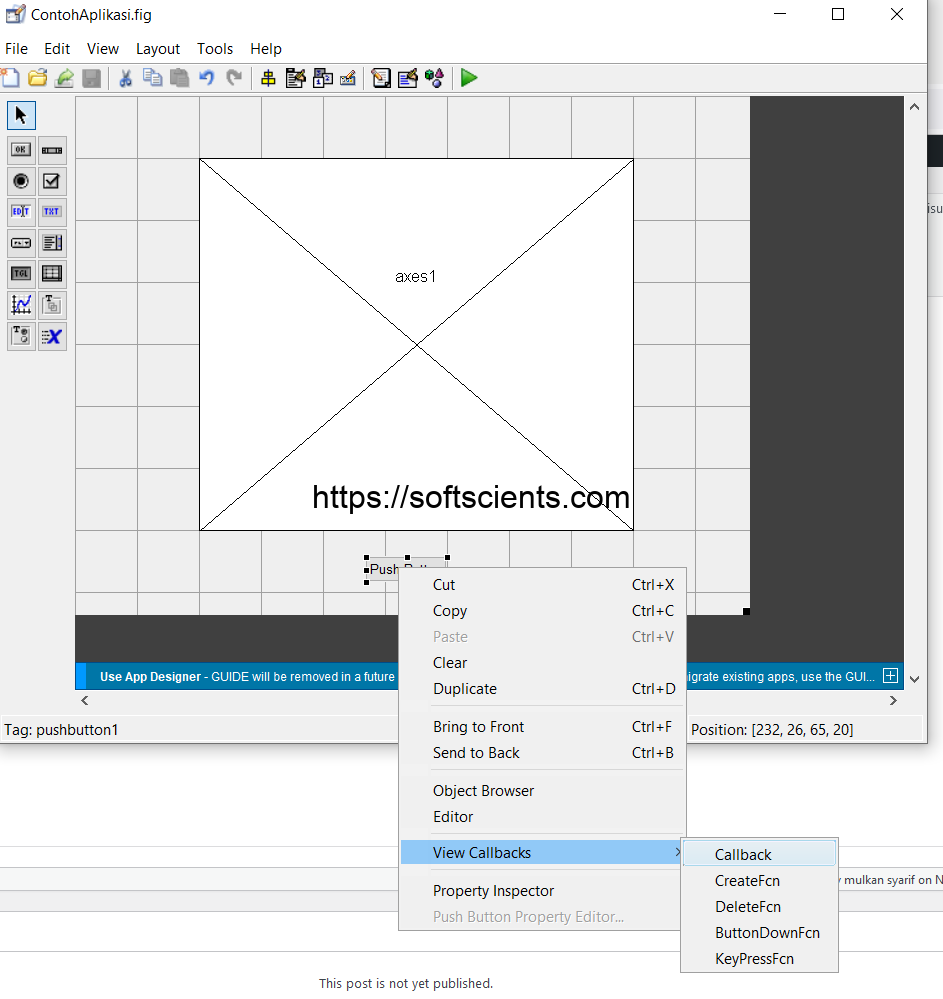Expand the View Callbacks submenu

(x=483, y=852)
